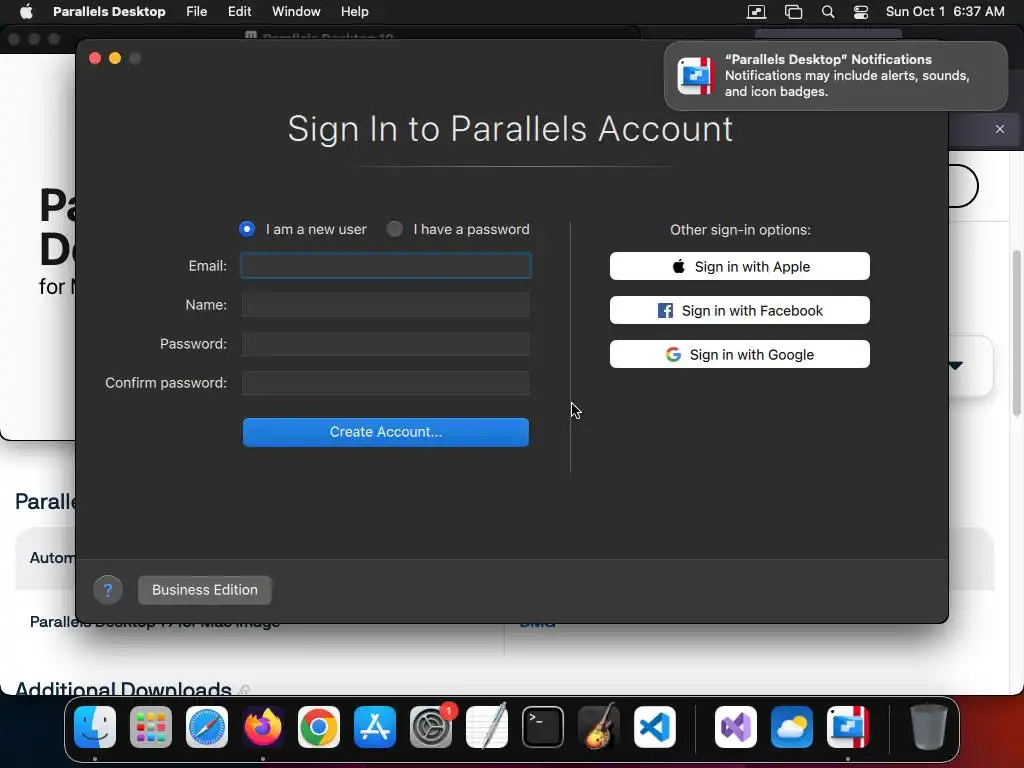The height and width of the screenshot is (768, 1024).
Task: Minimize the sign-in window with the yellow button
Action: [115, 58]
